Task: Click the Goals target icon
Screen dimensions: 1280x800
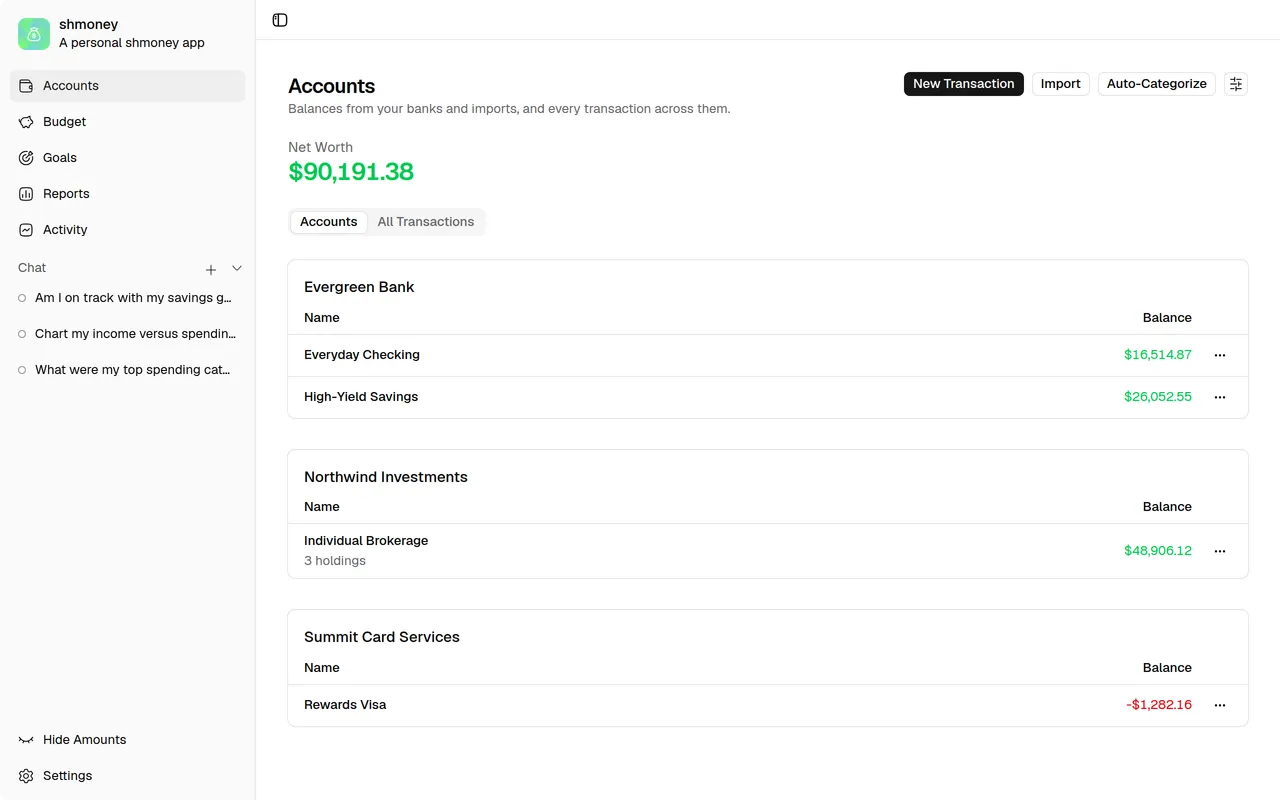Action: click(x=26, y=158)
